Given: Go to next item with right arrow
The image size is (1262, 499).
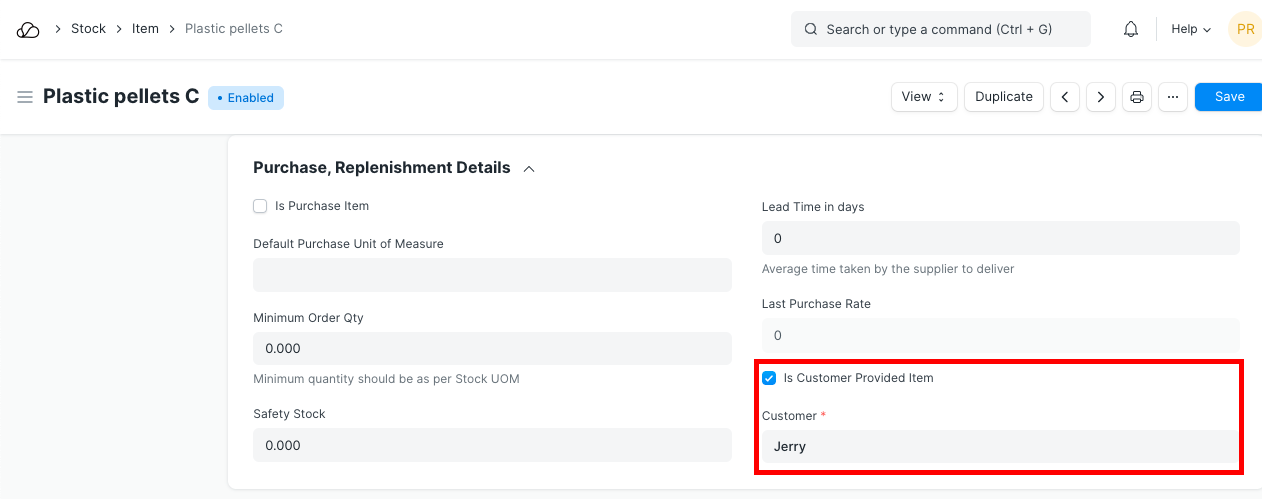Looking at the screenshot, I should 1101,97.
